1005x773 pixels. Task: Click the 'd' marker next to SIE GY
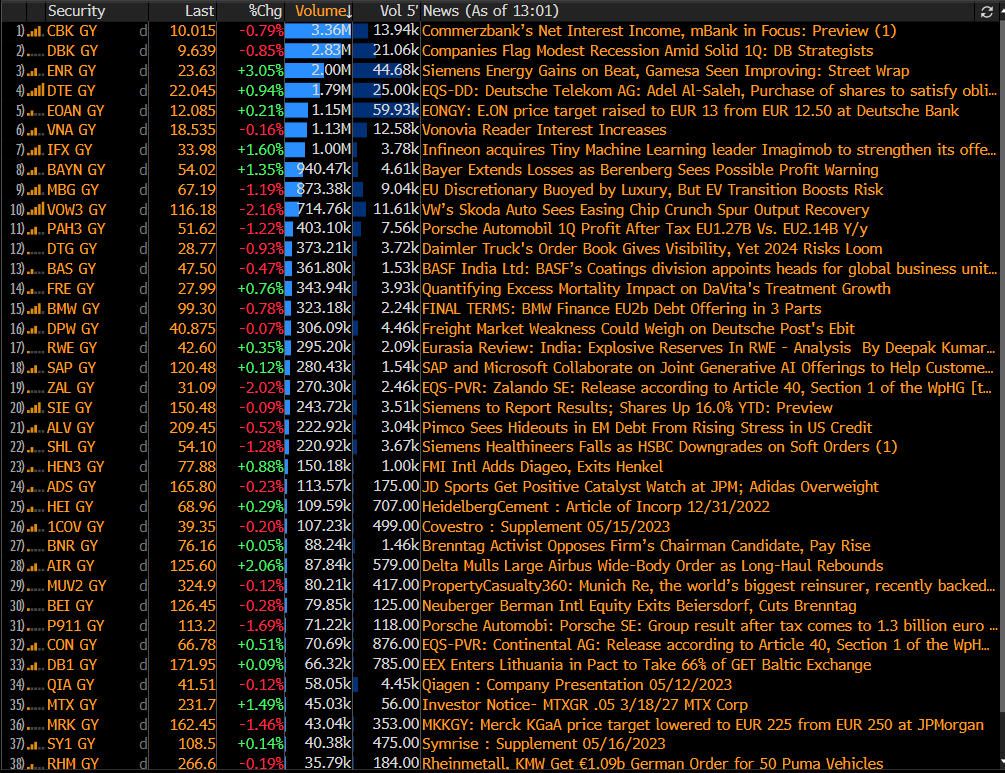click(x=143, y=408)
